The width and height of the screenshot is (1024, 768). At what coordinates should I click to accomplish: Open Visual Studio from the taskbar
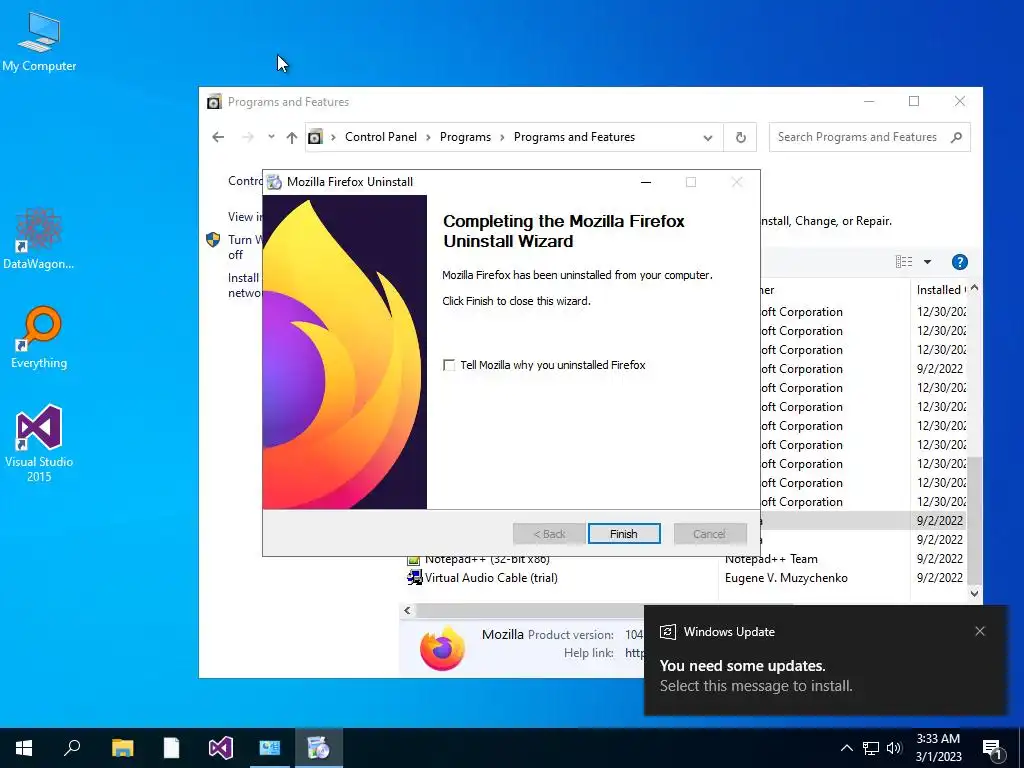pyautogui.click(x=221, y=748)
